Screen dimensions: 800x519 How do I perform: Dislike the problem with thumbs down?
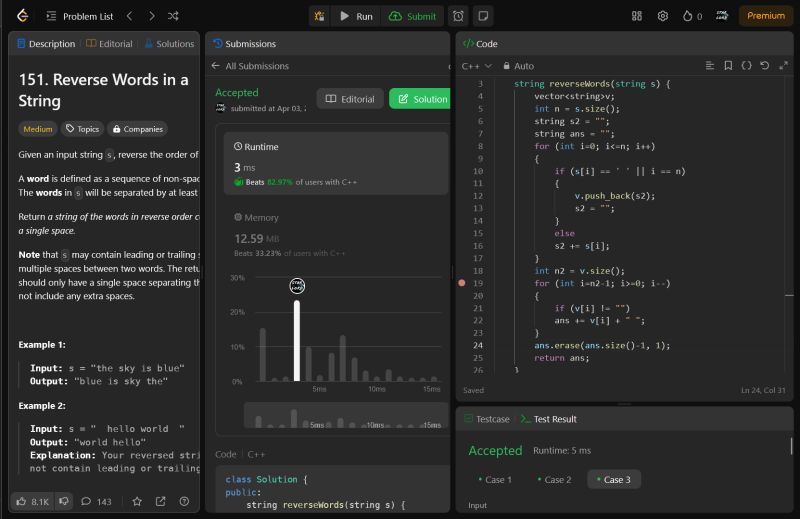(64, 501)
